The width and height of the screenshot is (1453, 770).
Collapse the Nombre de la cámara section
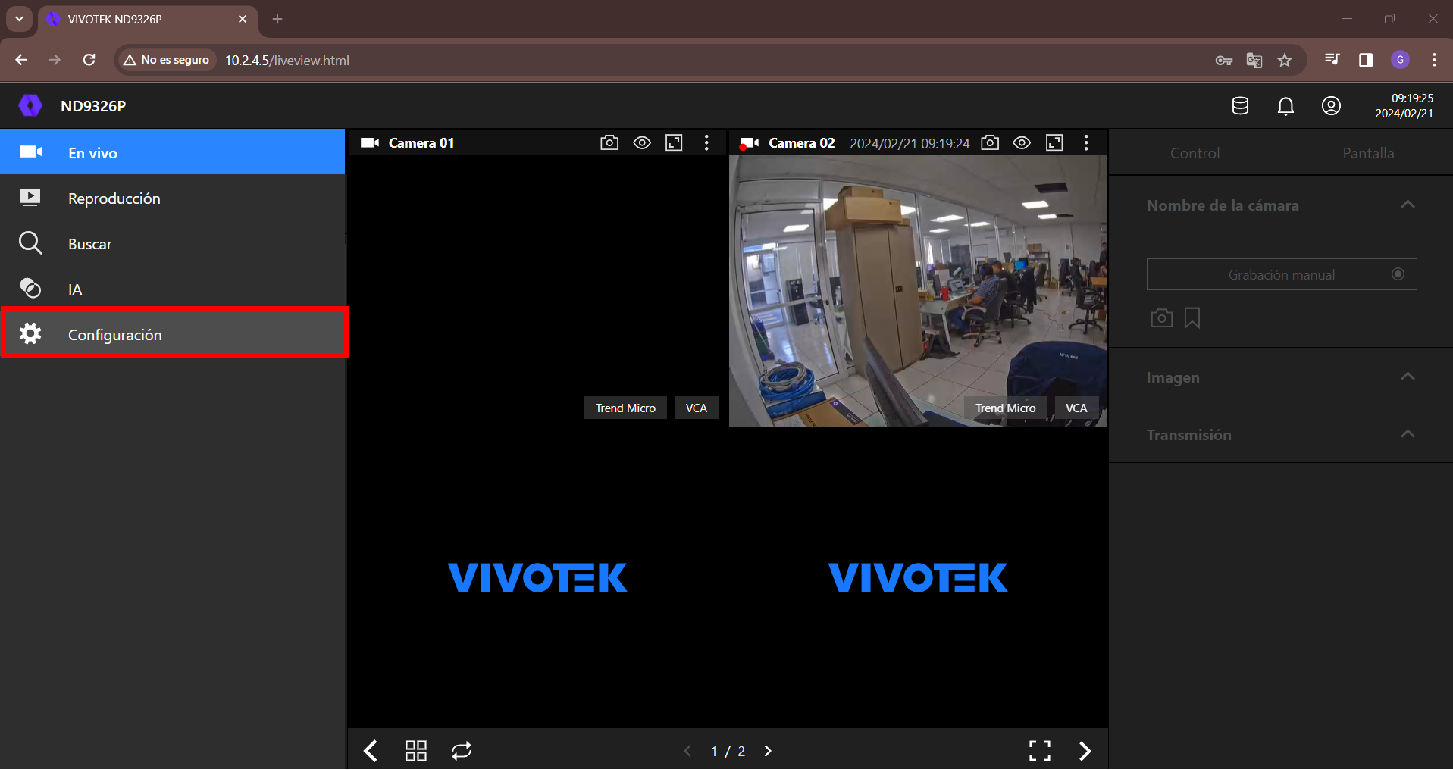tap(1408, 205)
